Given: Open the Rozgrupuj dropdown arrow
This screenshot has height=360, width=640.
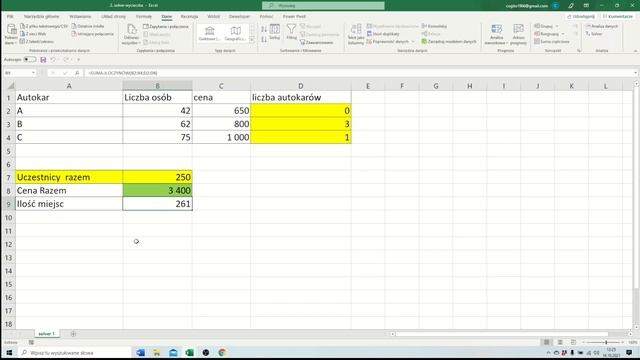Looking at the screenshot, I should click(563, 34).
